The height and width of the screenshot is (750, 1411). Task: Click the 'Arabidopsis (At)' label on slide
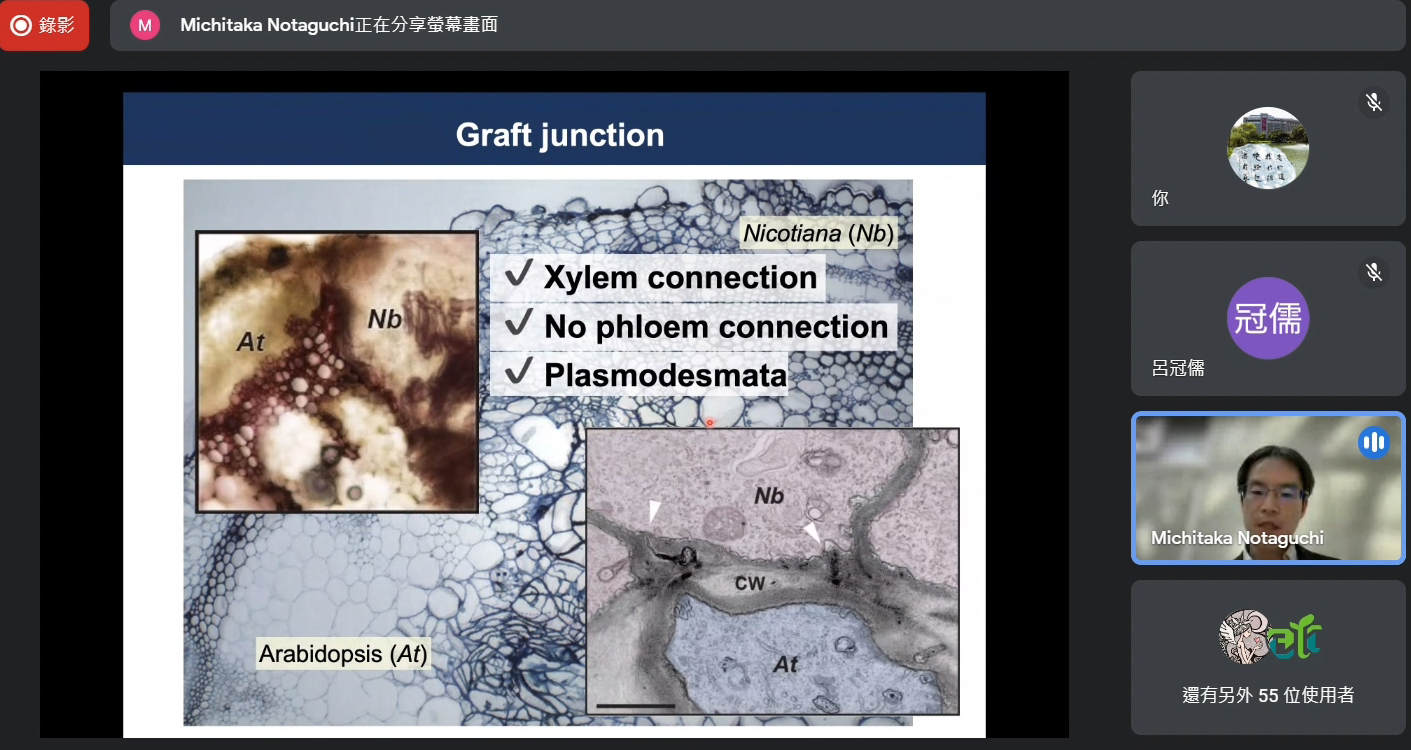(x=343, y=654)
